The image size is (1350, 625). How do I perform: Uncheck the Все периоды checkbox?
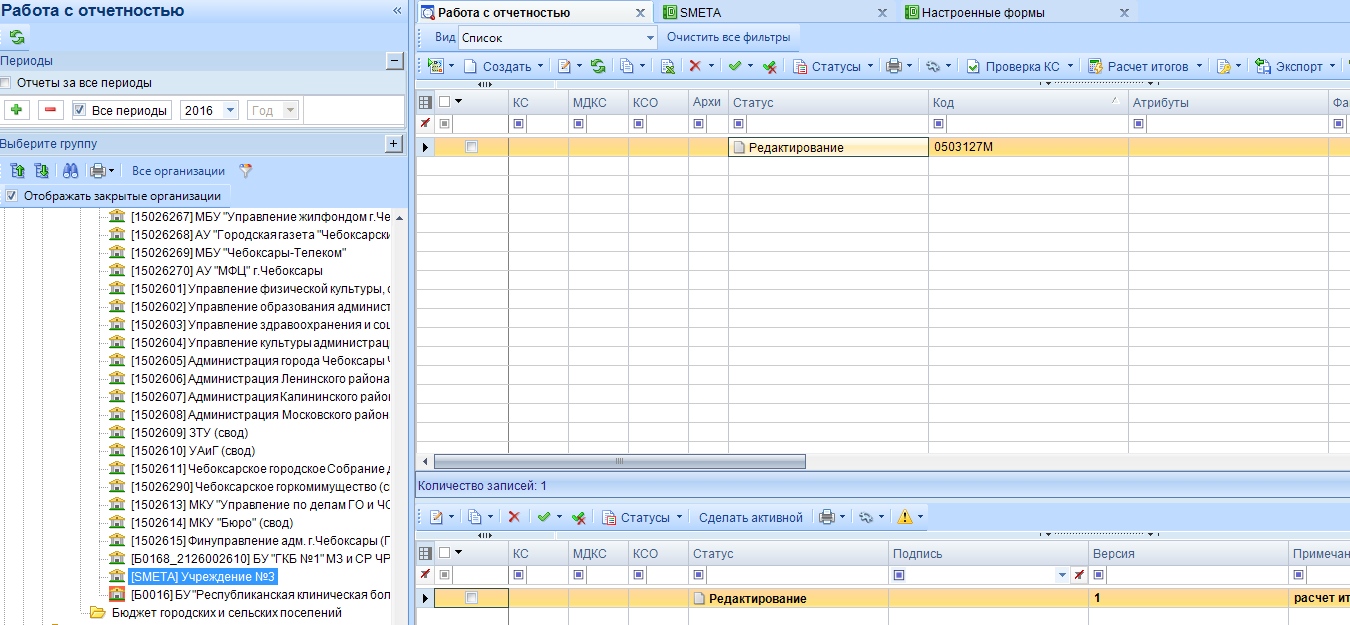(80, 110)
